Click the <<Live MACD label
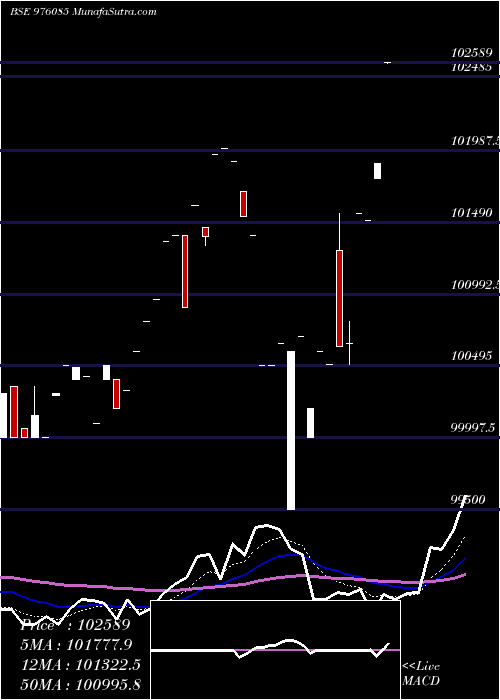This screenshot has height=700, width=500. (x=421, y=674)
